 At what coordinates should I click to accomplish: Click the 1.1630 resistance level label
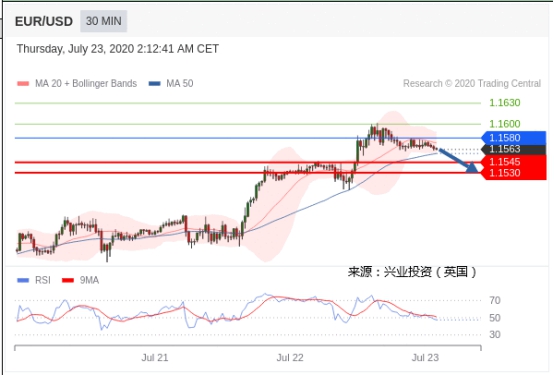click(505, 103)
